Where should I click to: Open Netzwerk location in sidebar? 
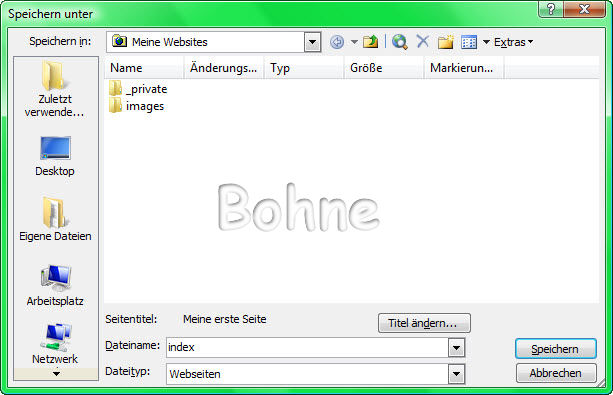(55, 344)
